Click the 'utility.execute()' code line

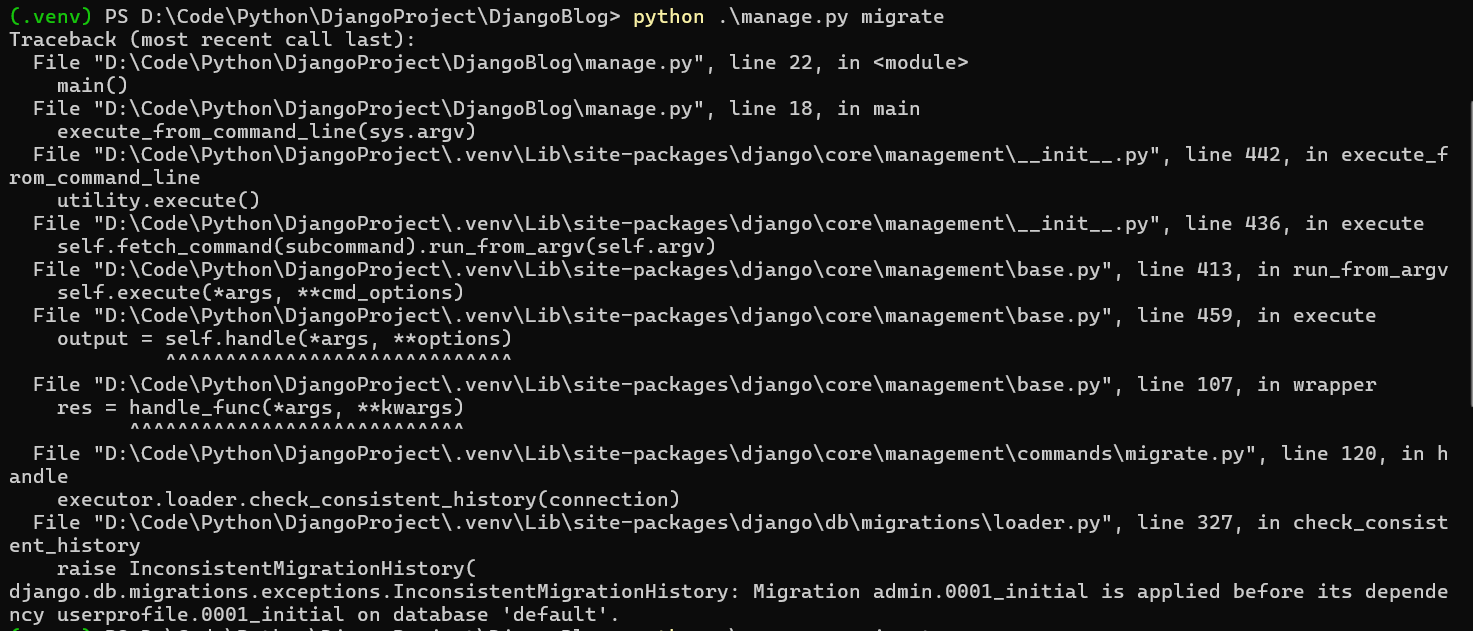[158, 200]
